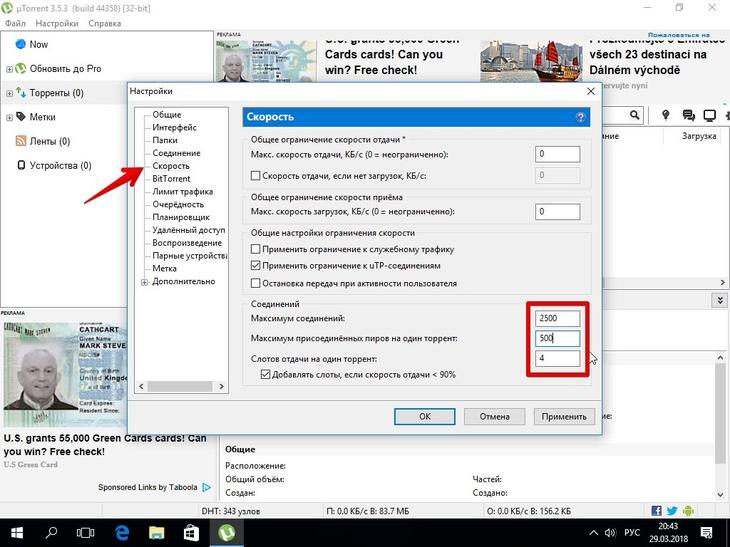730x547 pixels.
Task: Click the Загрузка column header
Action: 699,136
